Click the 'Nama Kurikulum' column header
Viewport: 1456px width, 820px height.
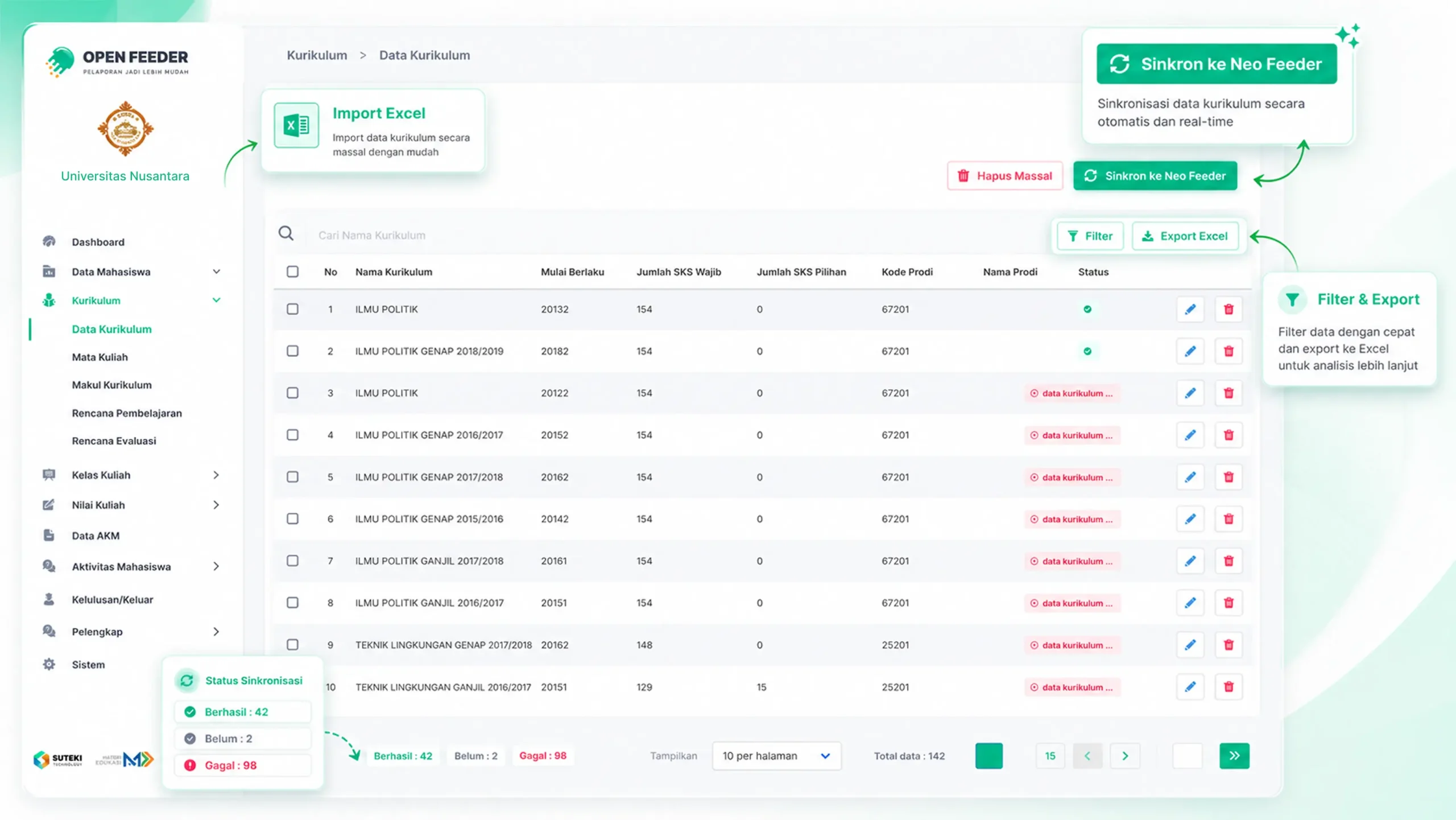(x=394, y=272)
